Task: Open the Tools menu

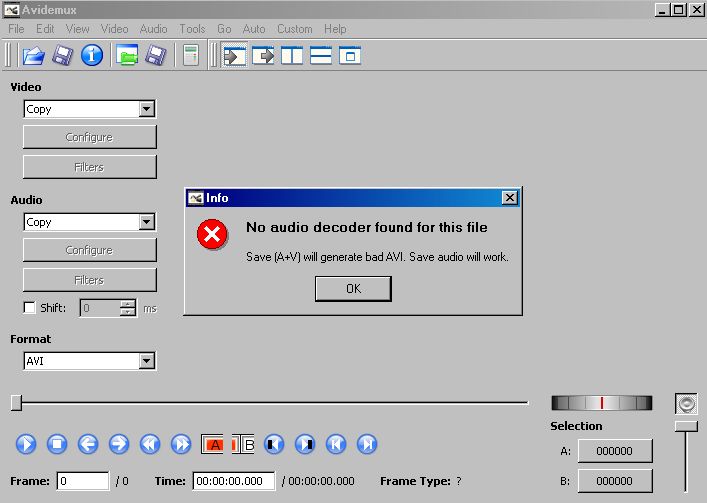Action: click(x=192, y=29)
